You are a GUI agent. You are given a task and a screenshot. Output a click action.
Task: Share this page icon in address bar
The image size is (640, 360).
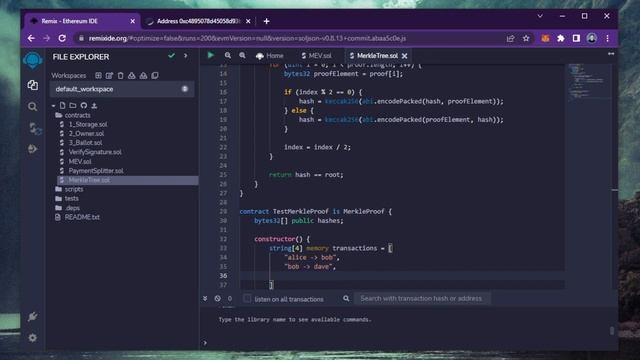coord(510,38)
